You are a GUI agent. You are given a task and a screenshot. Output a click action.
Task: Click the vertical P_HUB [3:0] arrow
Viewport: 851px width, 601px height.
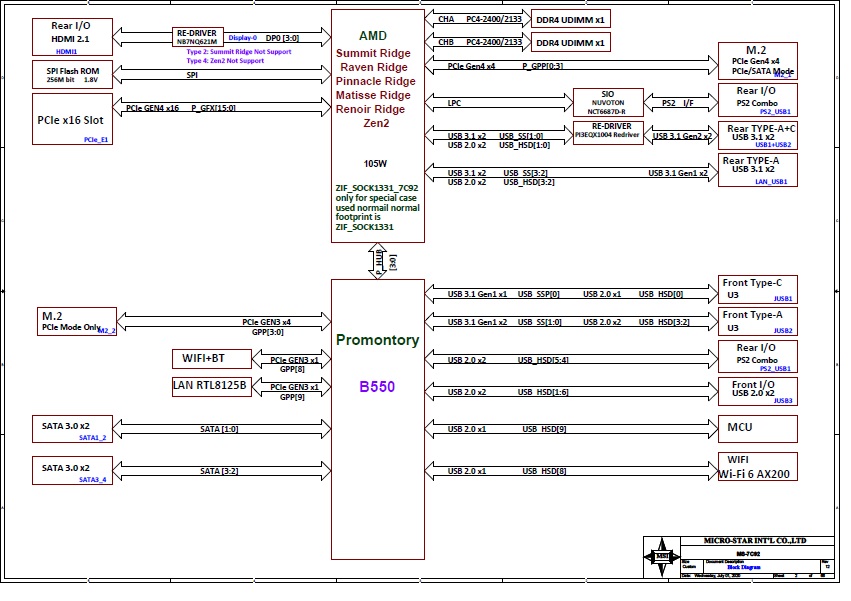(x=378, y=261)
